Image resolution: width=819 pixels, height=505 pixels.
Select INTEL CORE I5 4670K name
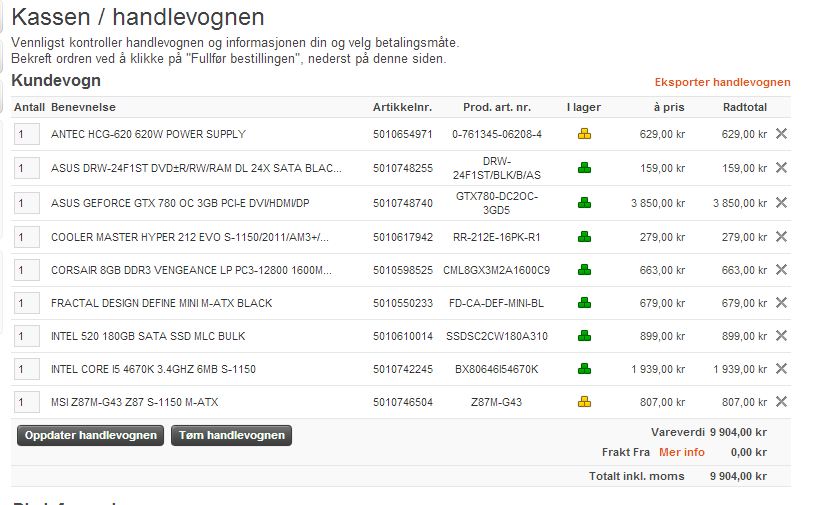click(x=154, y=369)
